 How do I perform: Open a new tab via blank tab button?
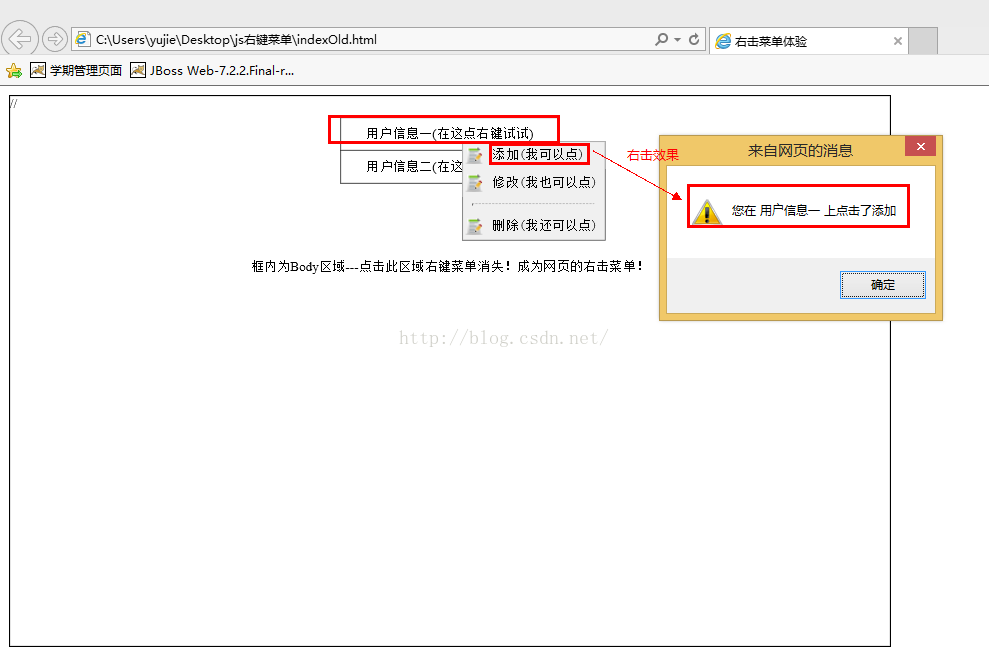coord(923,41)
